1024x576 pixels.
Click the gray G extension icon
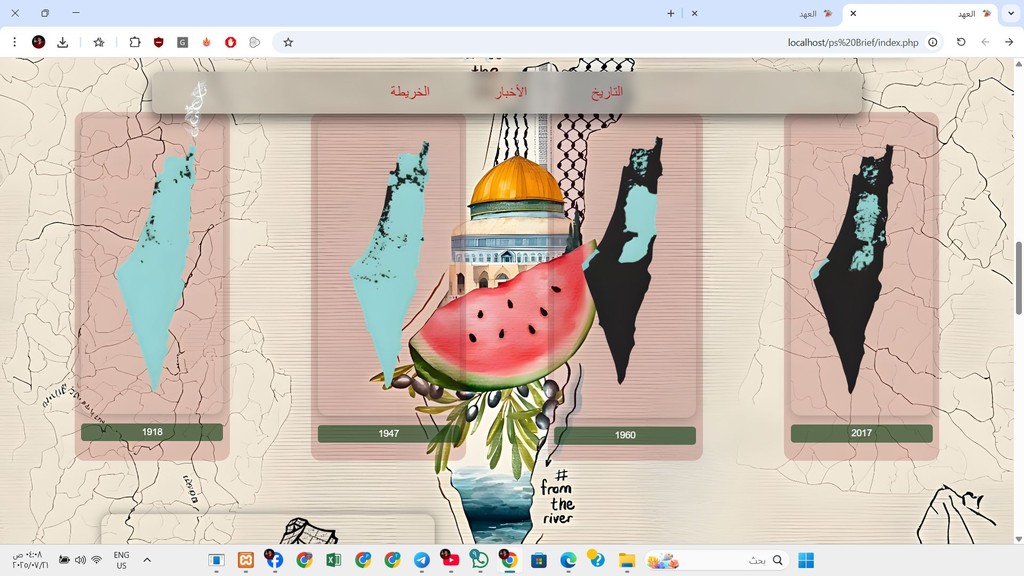pos(182,42)
